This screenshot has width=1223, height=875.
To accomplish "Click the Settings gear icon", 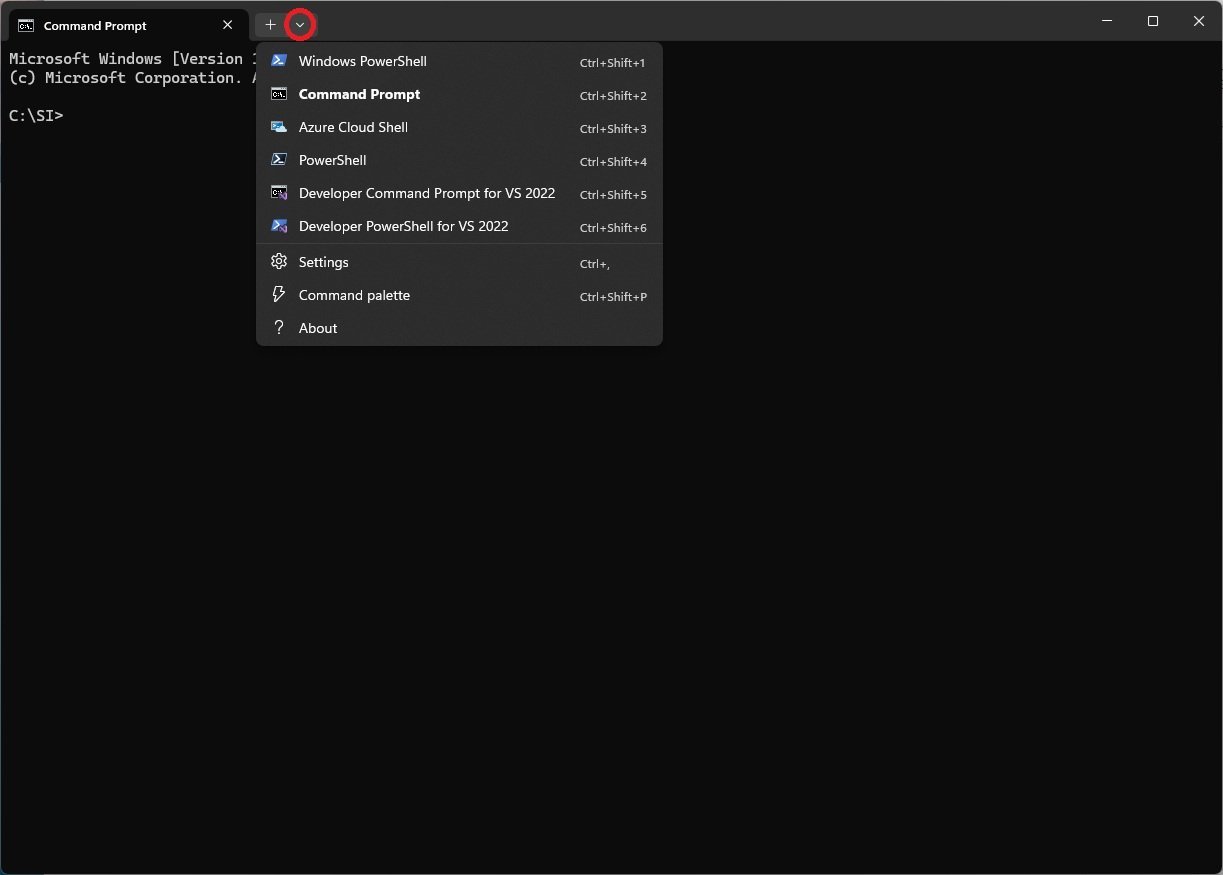I will click(x=279, y=262).
